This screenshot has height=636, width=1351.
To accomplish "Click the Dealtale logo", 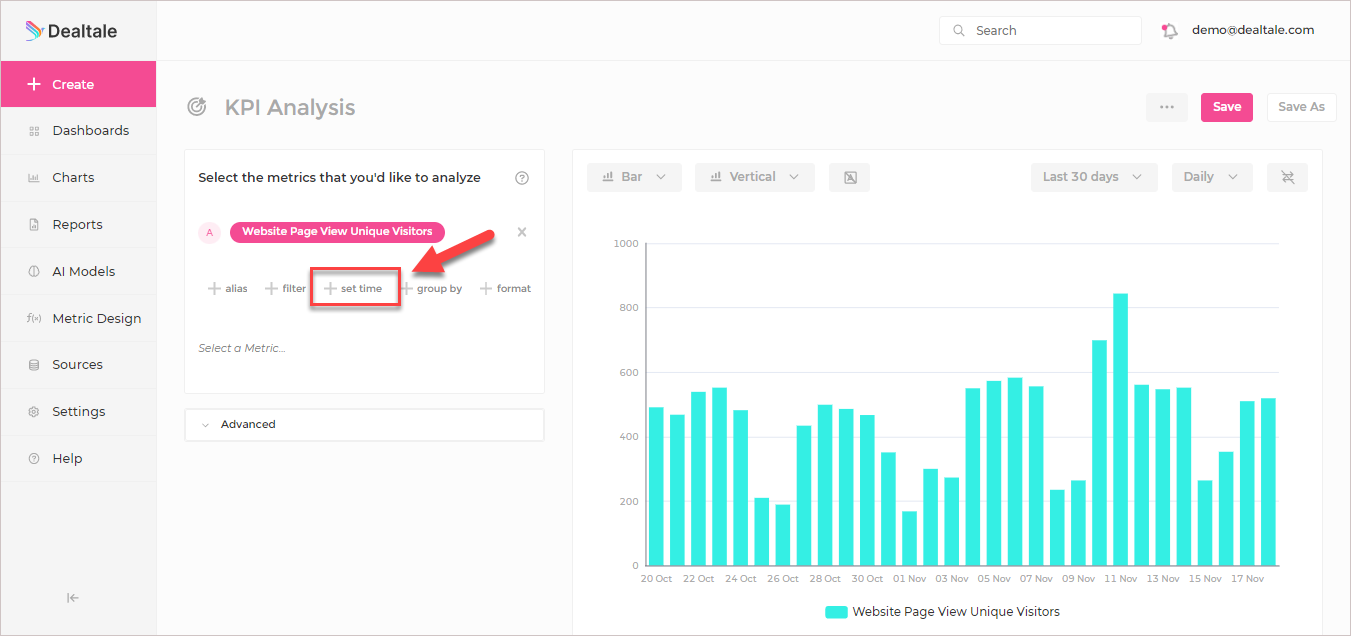I will coord(71,31).
